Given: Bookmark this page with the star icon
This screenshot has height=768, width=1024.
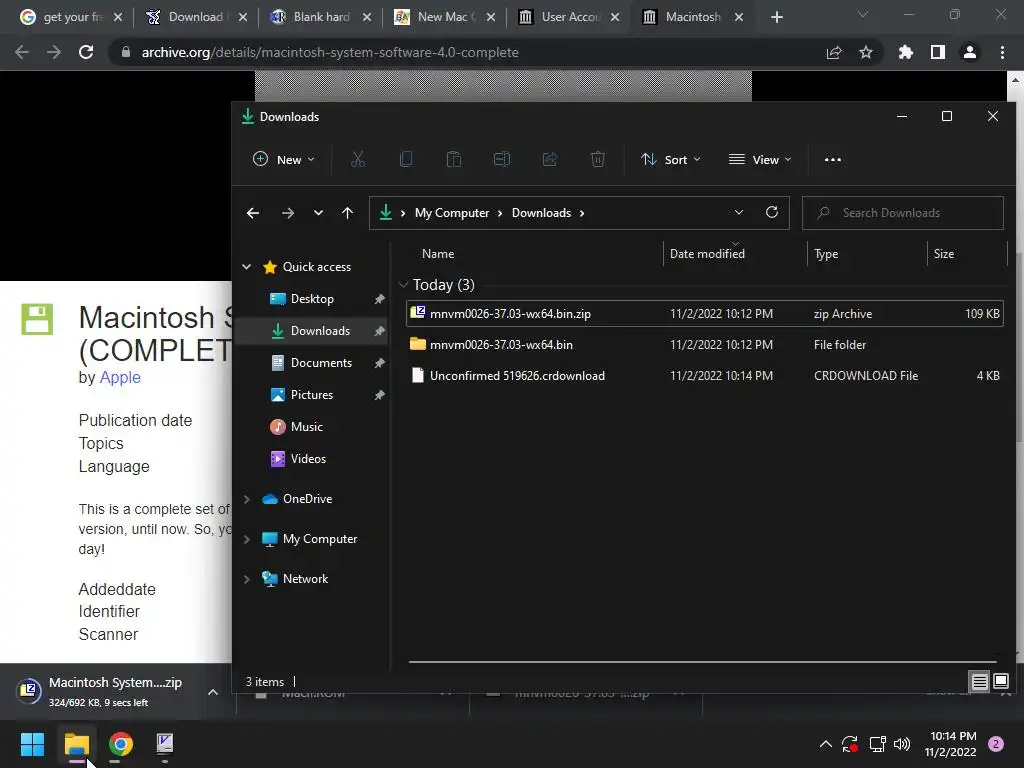Looking at the screenshot, I should (866, 52).
